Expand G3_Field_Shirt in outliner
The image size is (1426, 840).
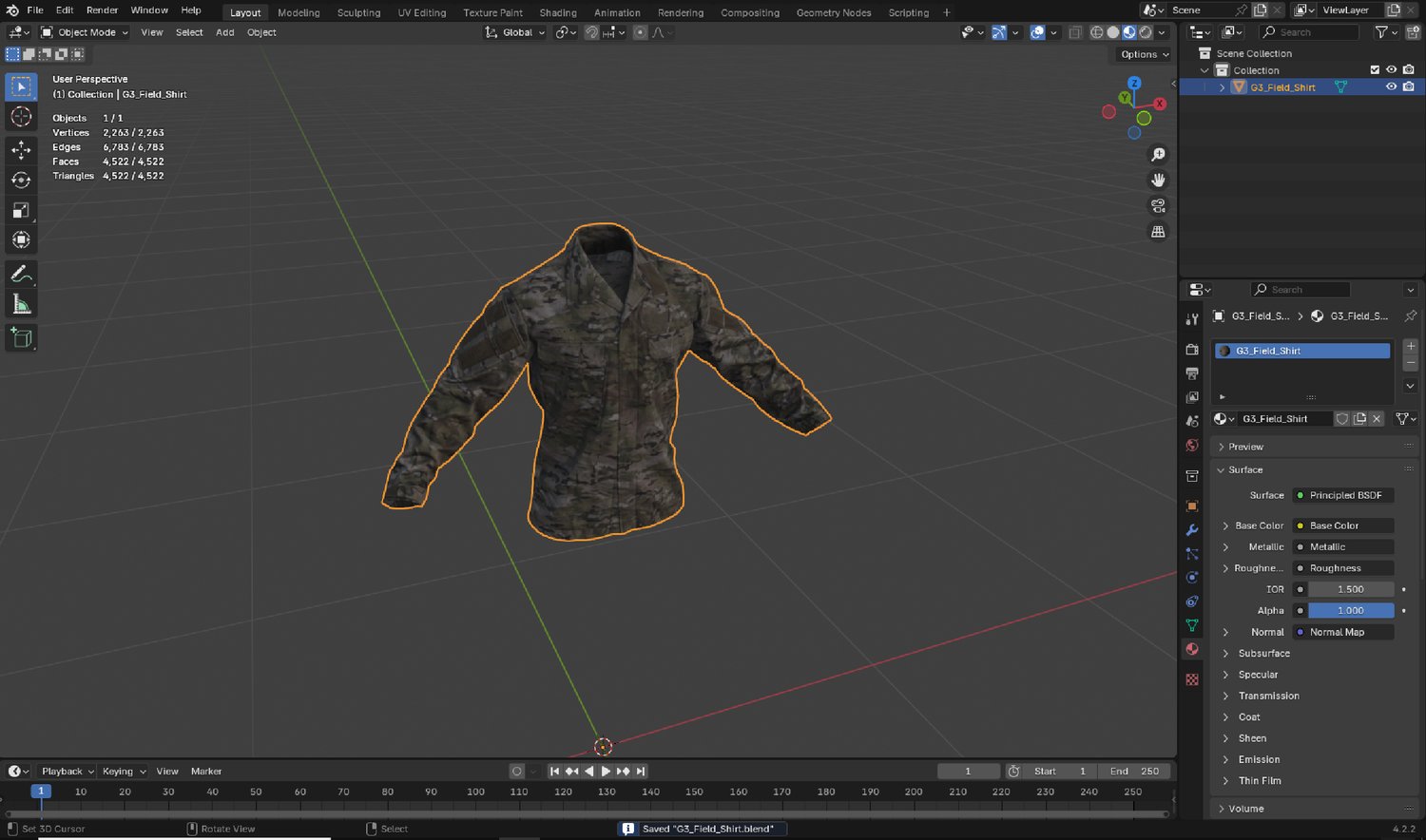[1223, 87]
